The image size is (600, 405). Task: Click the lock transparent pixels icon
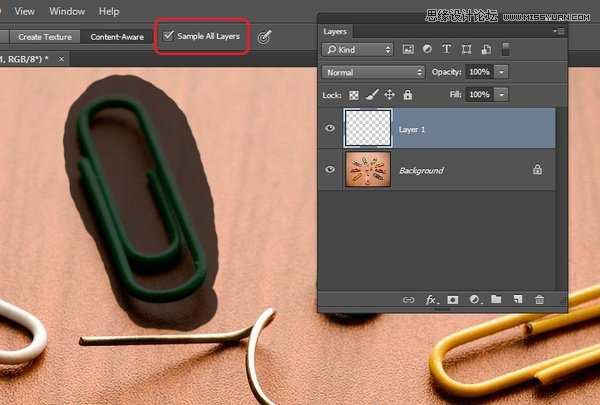point(354,94)
